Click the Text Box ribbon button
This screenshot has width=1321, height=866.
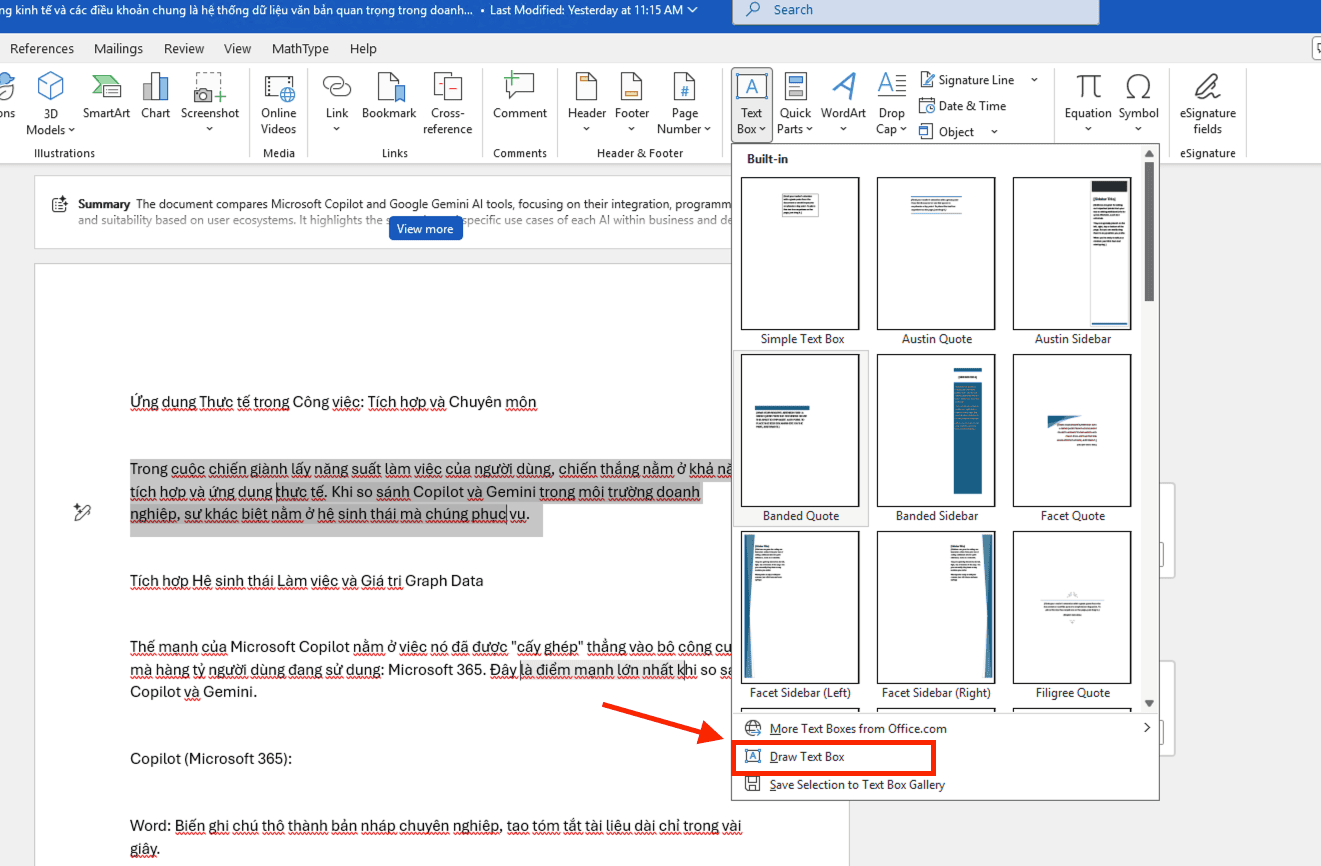752,104
